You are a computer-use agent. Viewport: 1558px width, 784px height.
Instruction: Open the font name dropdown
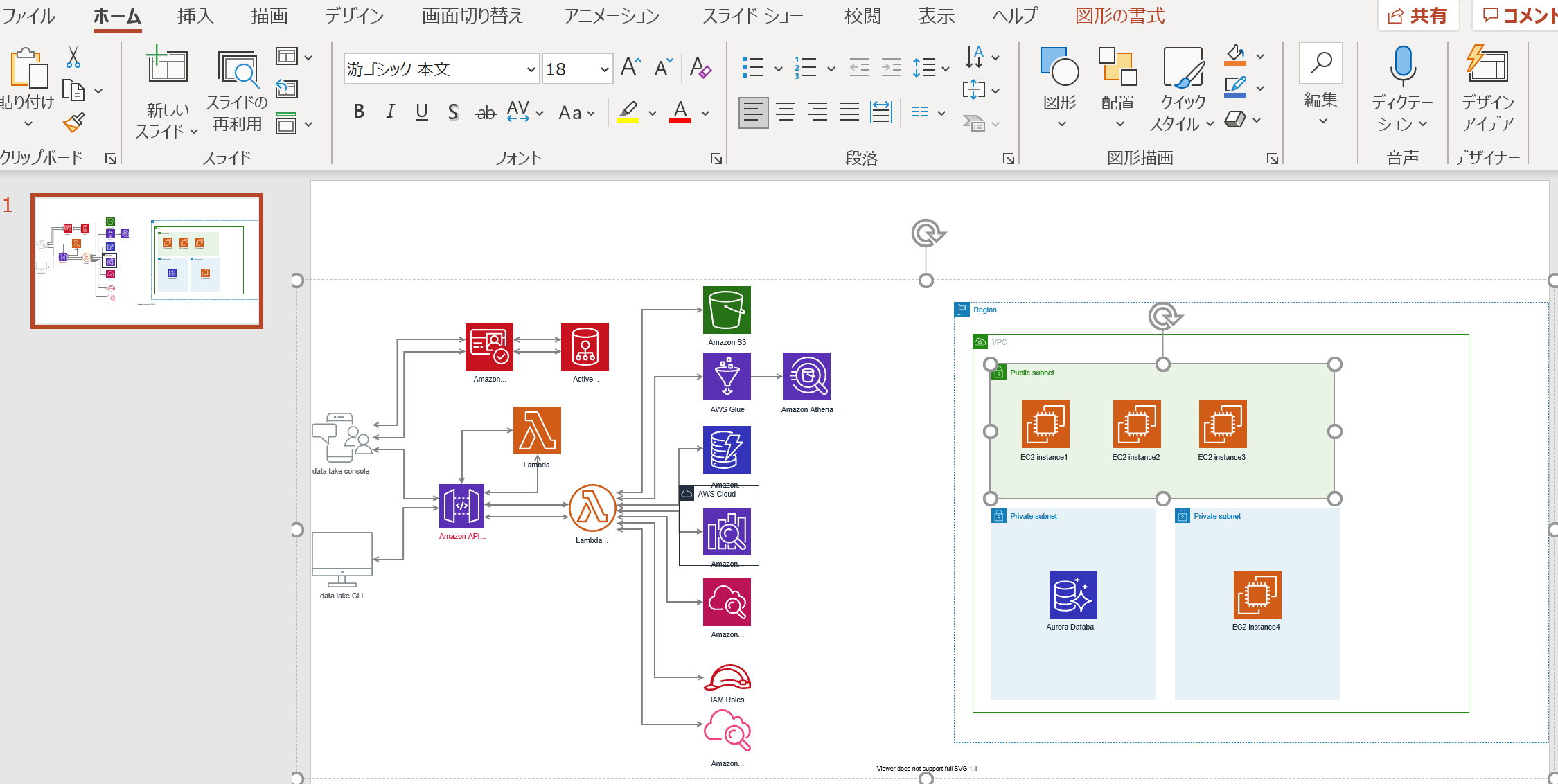coord(531,69)
